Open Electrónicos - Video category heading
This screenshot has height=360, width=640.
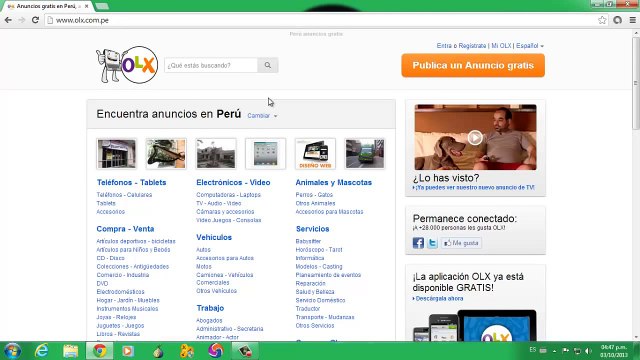click(233, 182)
